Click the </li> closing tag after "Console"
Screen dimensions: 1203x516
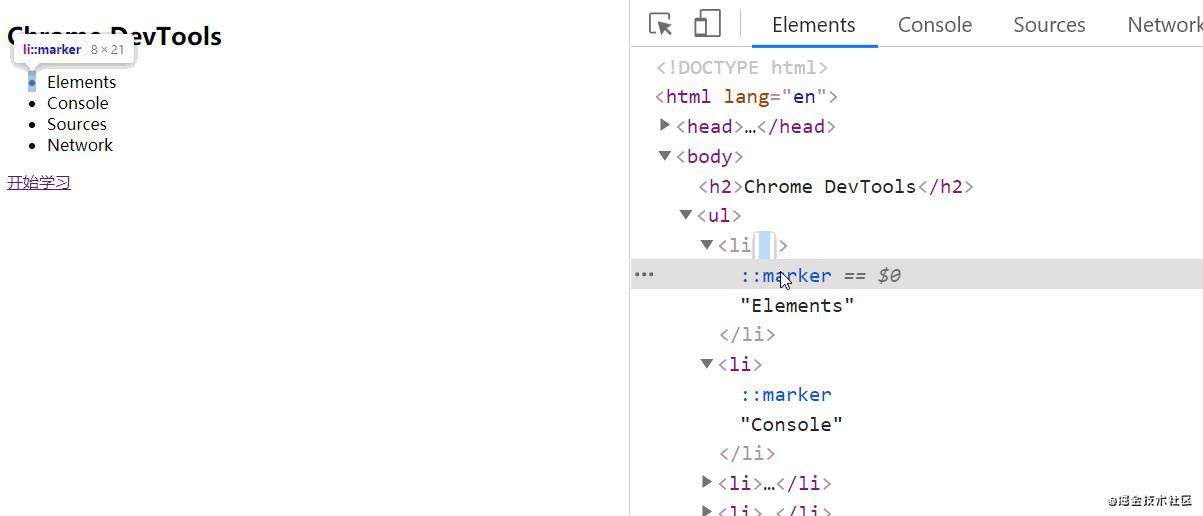point(747,453)
